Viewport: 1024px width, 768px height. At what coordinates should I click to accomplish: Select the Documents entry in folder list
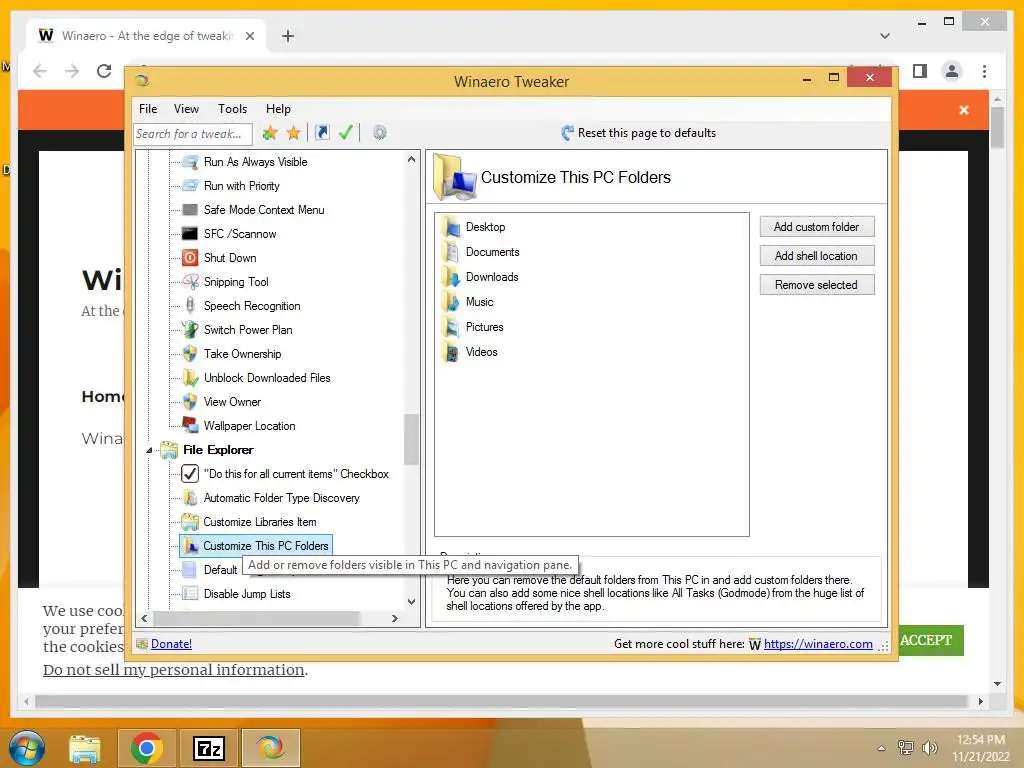pyautogui.click(x=492, y=252)
